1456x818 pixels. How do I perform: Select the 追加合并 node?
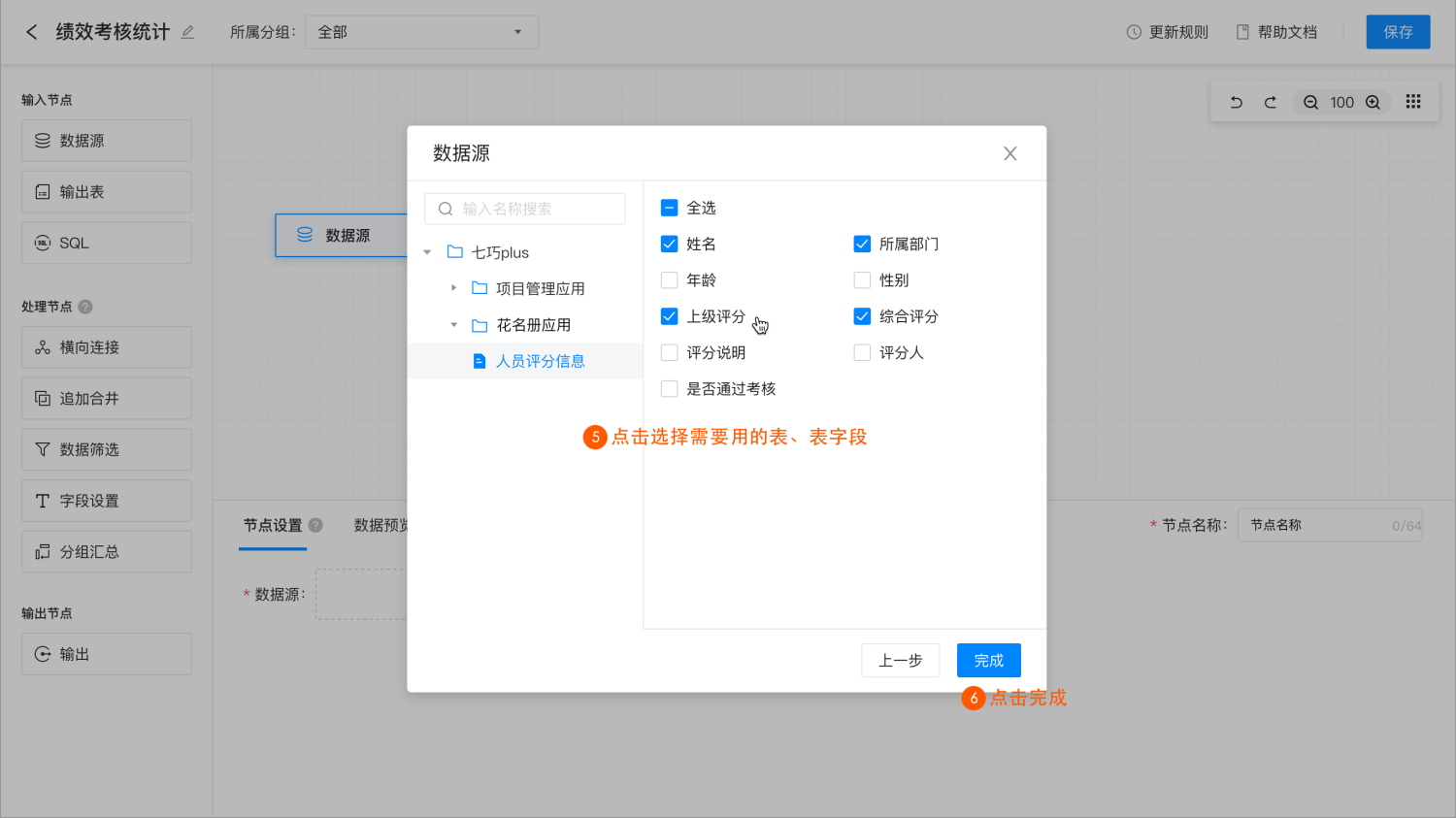pyautogui.click(x=107, y=398)
